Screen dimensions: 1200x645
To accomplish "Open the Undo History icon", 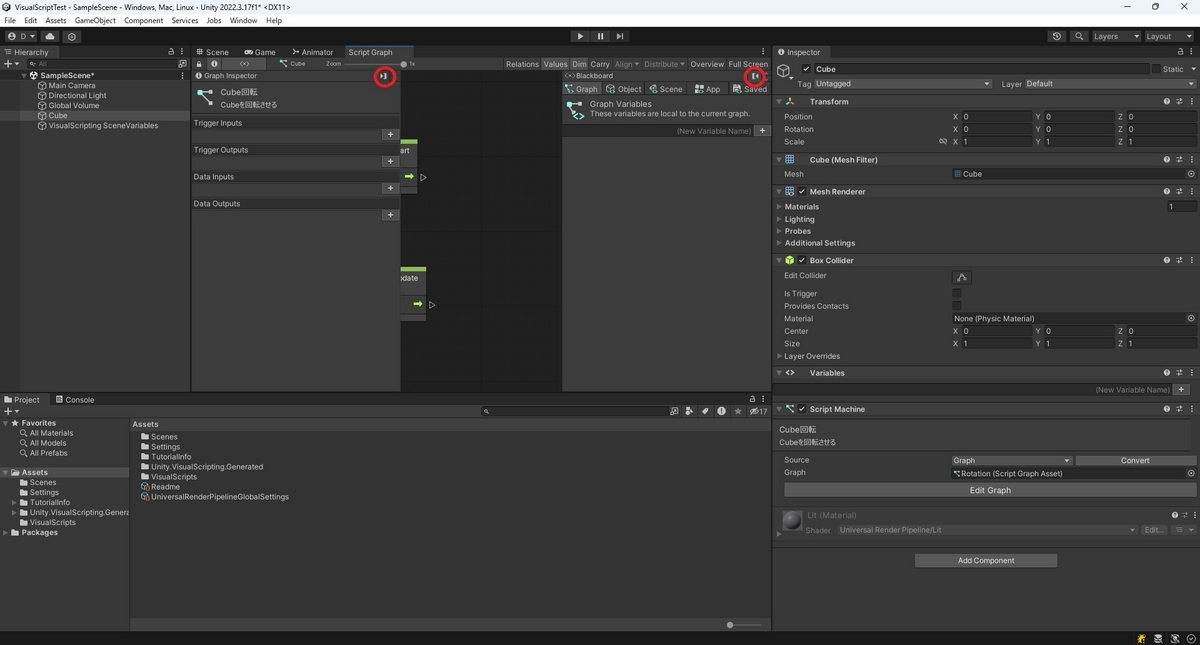I will click(x=1057, y=36).
